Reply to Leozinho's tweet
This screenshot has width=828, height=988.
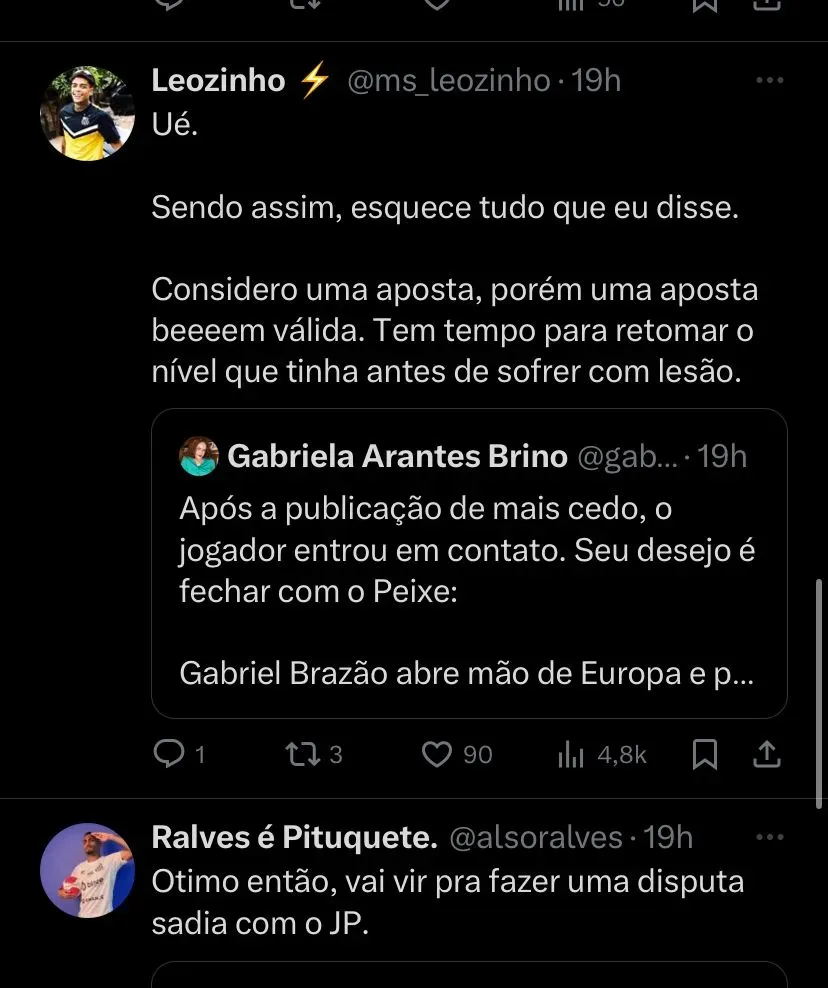pyautogui.click(x=169, y=753)
